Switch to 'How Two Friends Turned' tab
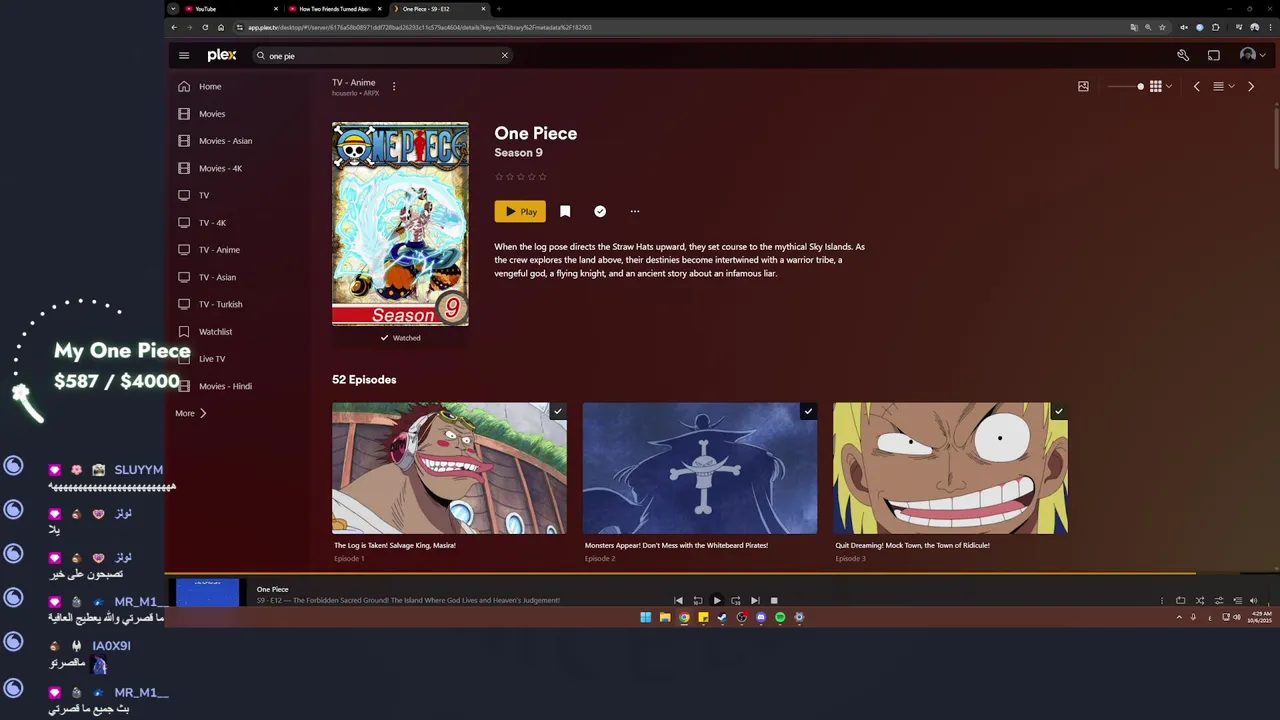This screenshot has width=1280, height=720. coord(335,9)
